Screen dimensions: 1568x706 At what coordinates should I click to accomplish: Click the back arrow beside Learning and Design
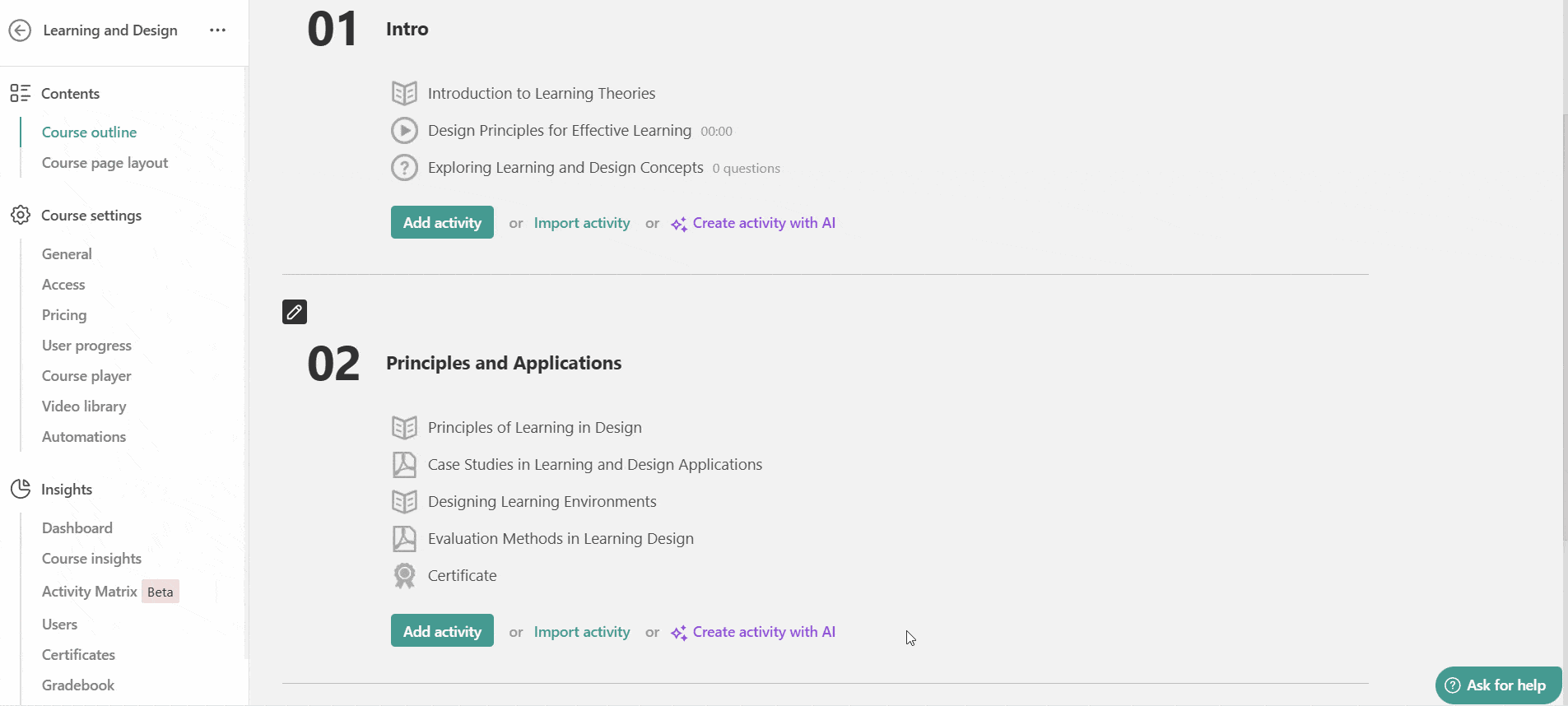(20, 30)
